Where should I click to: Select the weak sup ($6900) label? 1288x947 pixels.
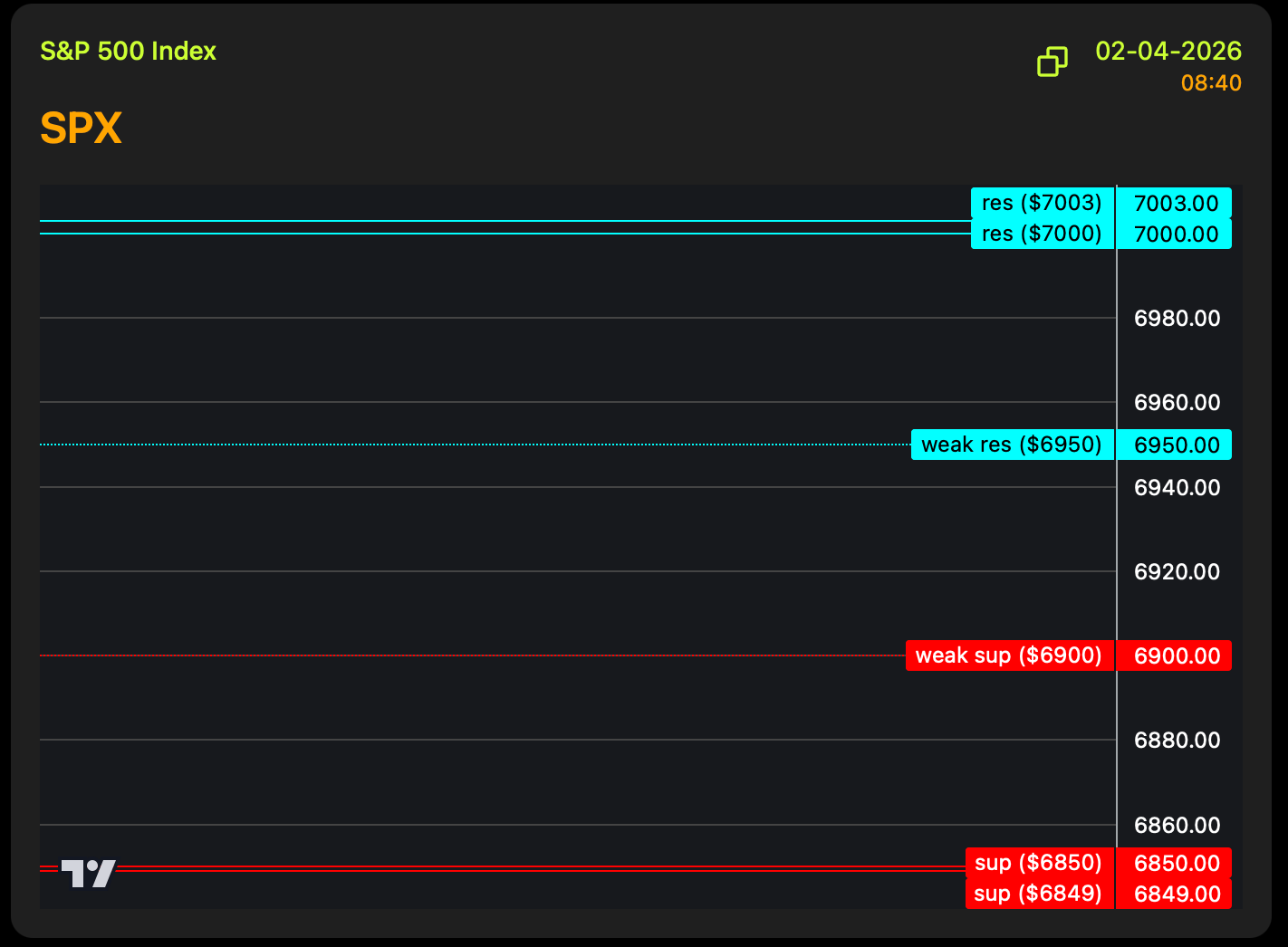tap(1009, 655)
